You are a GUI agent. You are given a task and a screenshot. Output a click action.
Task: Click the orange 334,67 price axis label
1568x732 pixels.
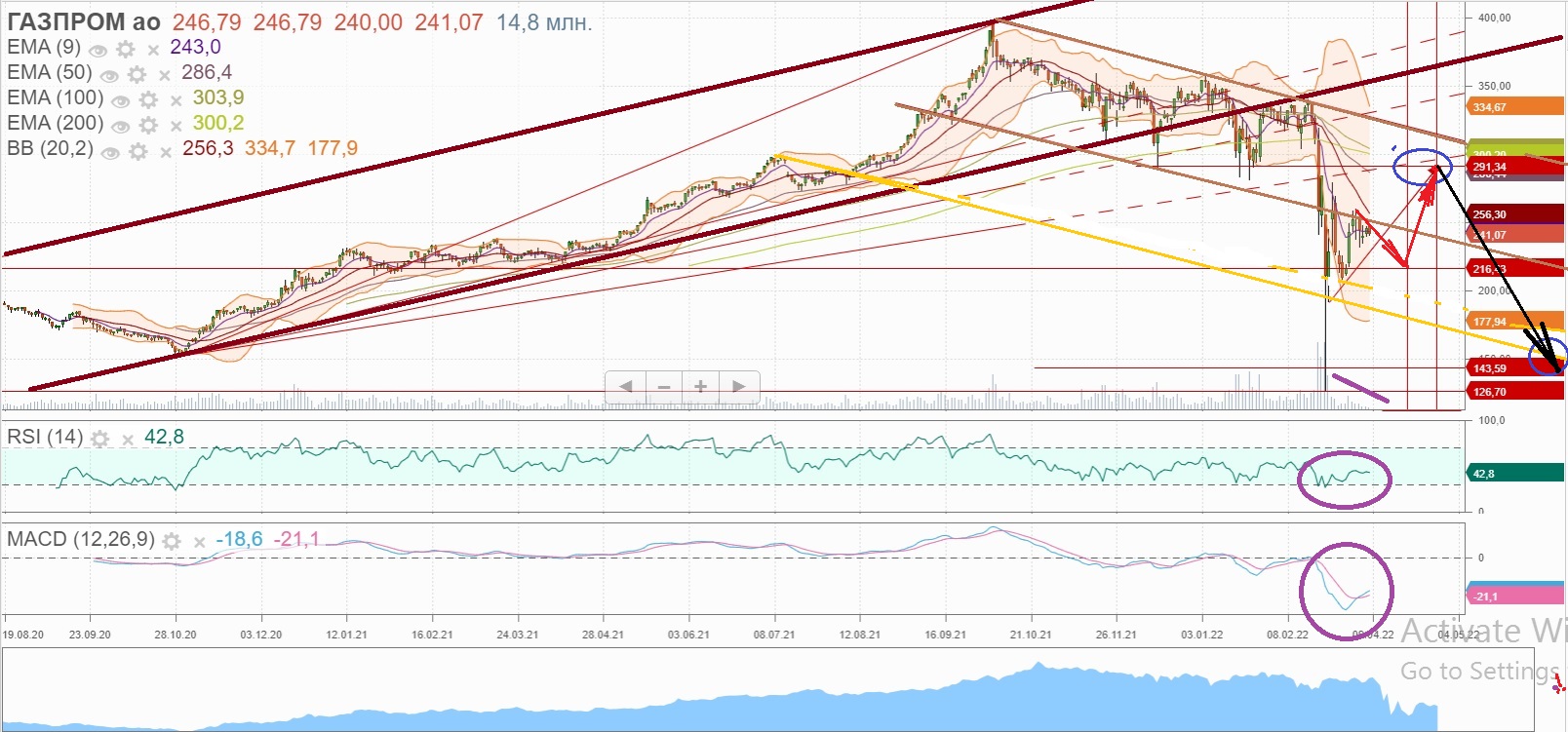(1514, 107)
